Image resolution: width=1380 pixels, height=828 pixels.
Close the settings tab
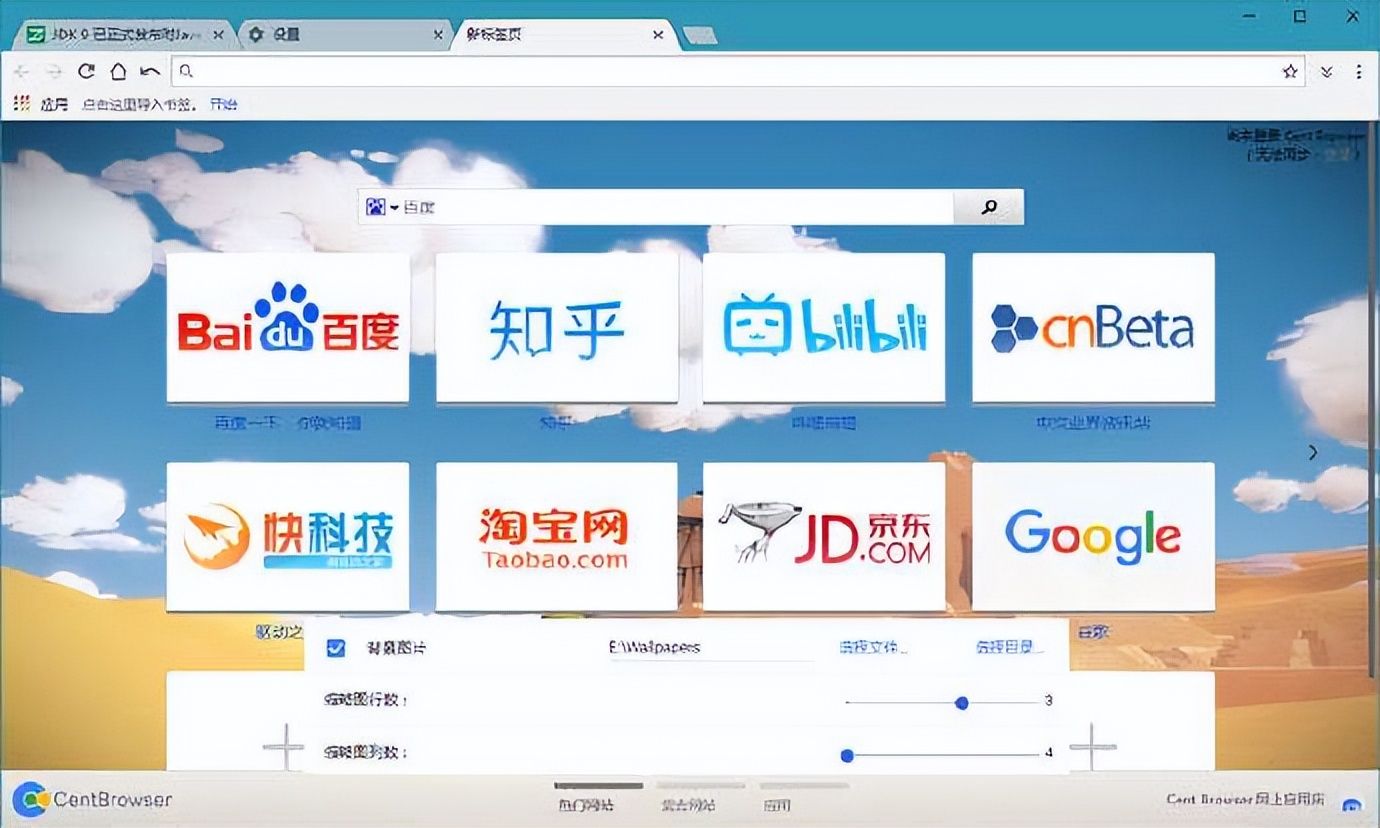pyautogui.click(x=438, y=35)
